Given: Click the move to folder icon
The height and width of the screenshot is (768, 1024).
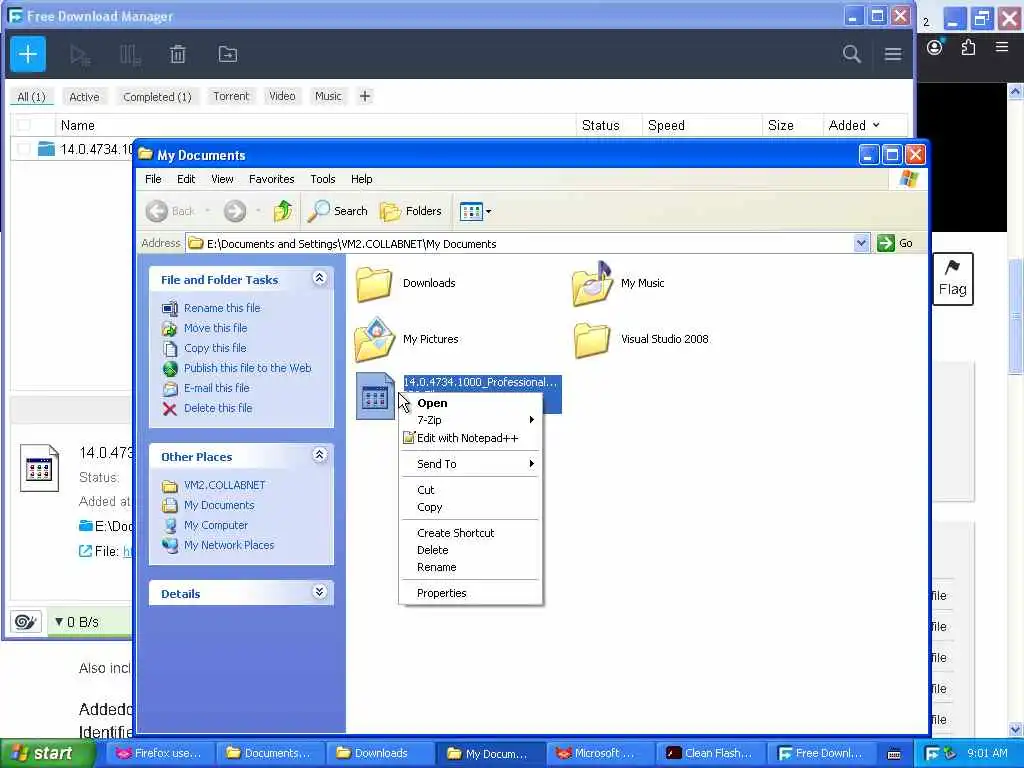Looking at the screenshot, I should click(x=228, y=54).
